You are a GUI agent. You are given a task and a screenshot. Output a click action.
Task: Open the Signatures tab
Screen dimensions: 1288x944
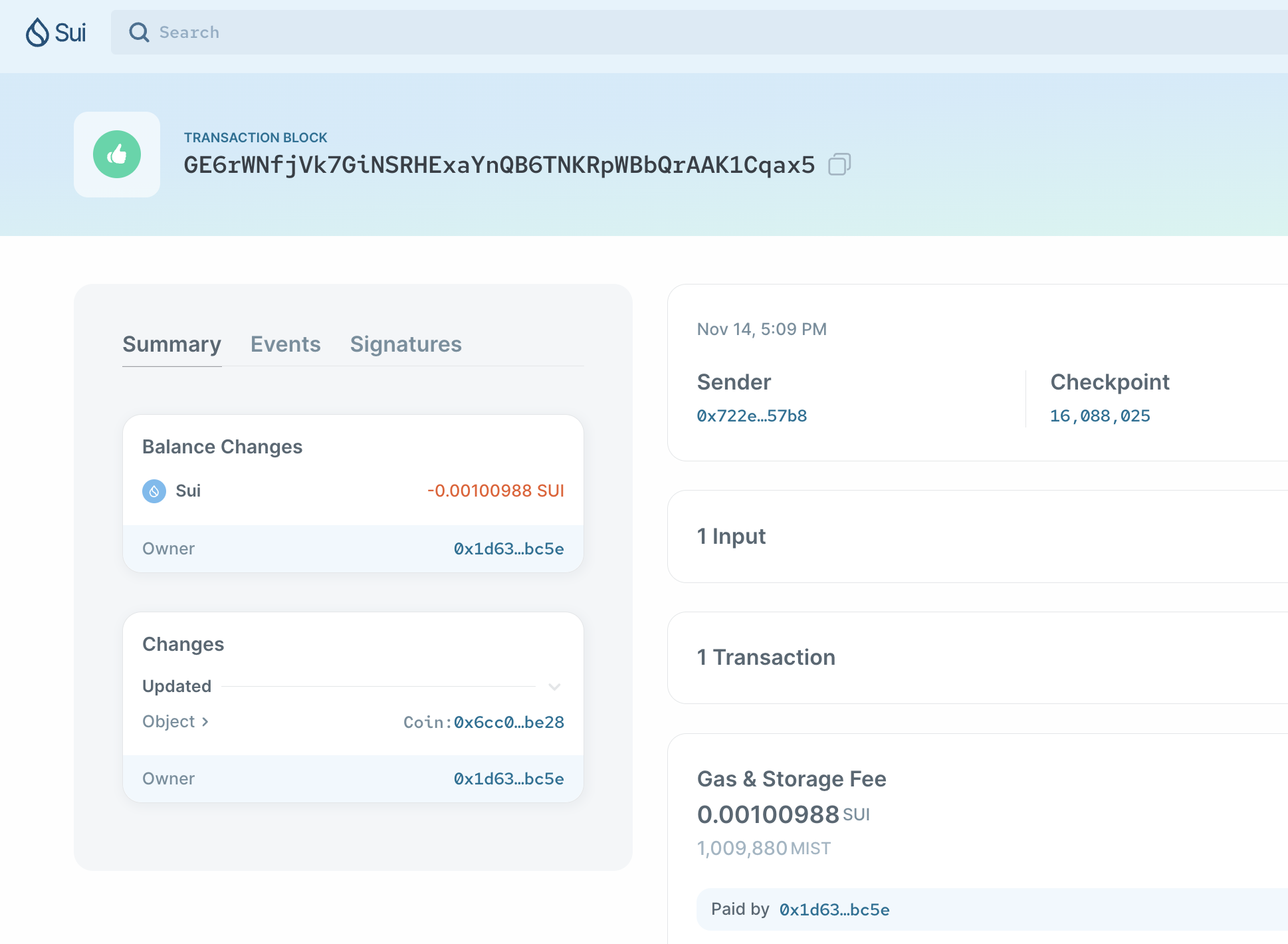405,344
